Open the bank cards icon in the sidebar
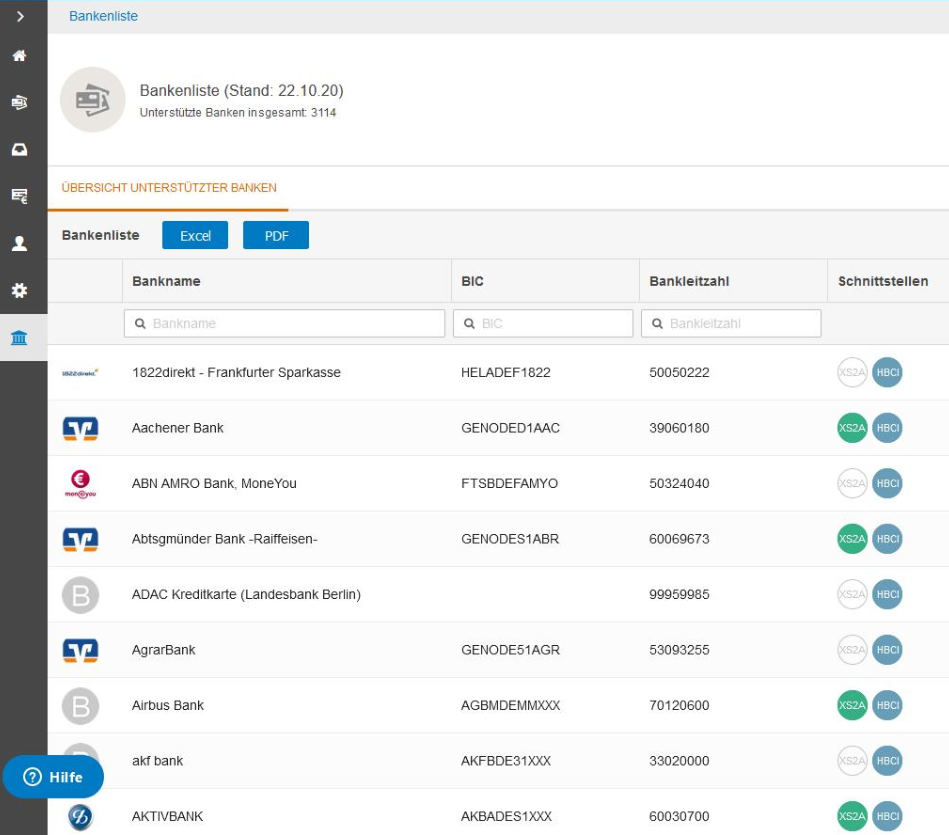949x835 pixels. [x=19, y=102]
